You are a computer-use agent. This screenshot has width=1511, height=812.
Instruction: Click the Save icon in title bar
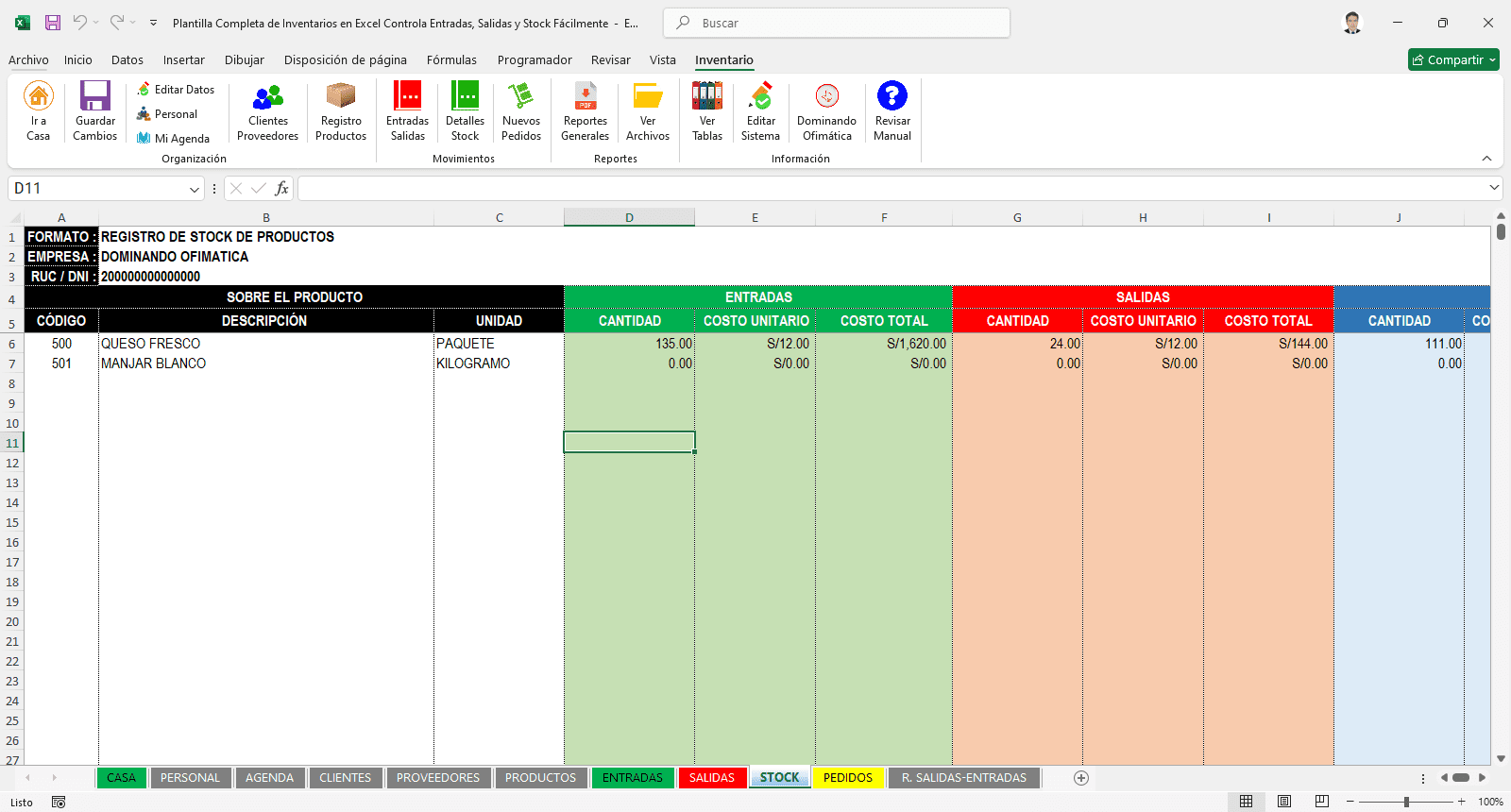pyautogui.click(x=53, y=23)
